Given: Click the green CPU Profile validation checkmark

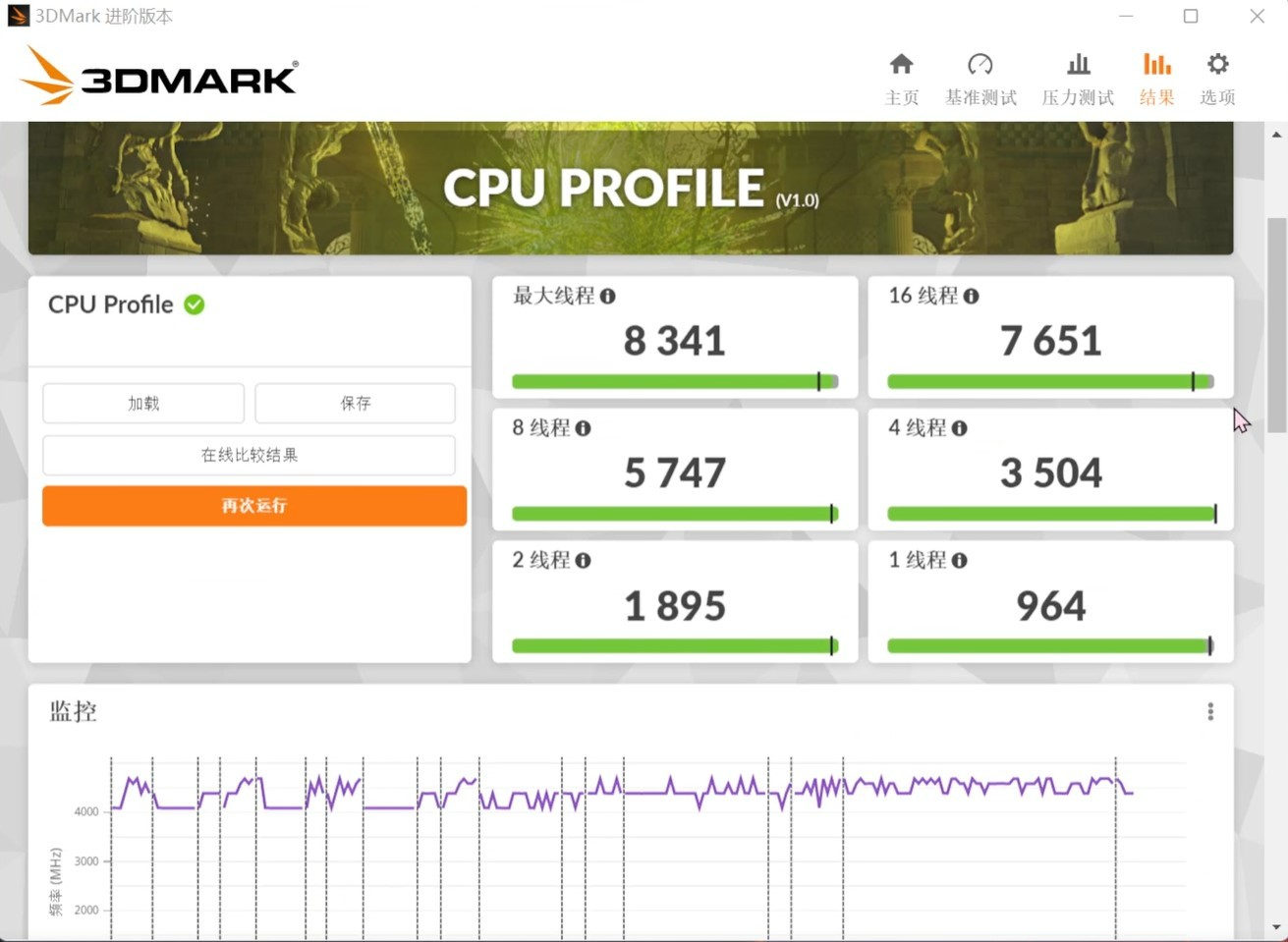Looking at the screenshot, I should pyautogui.click(x=195, y=305).
